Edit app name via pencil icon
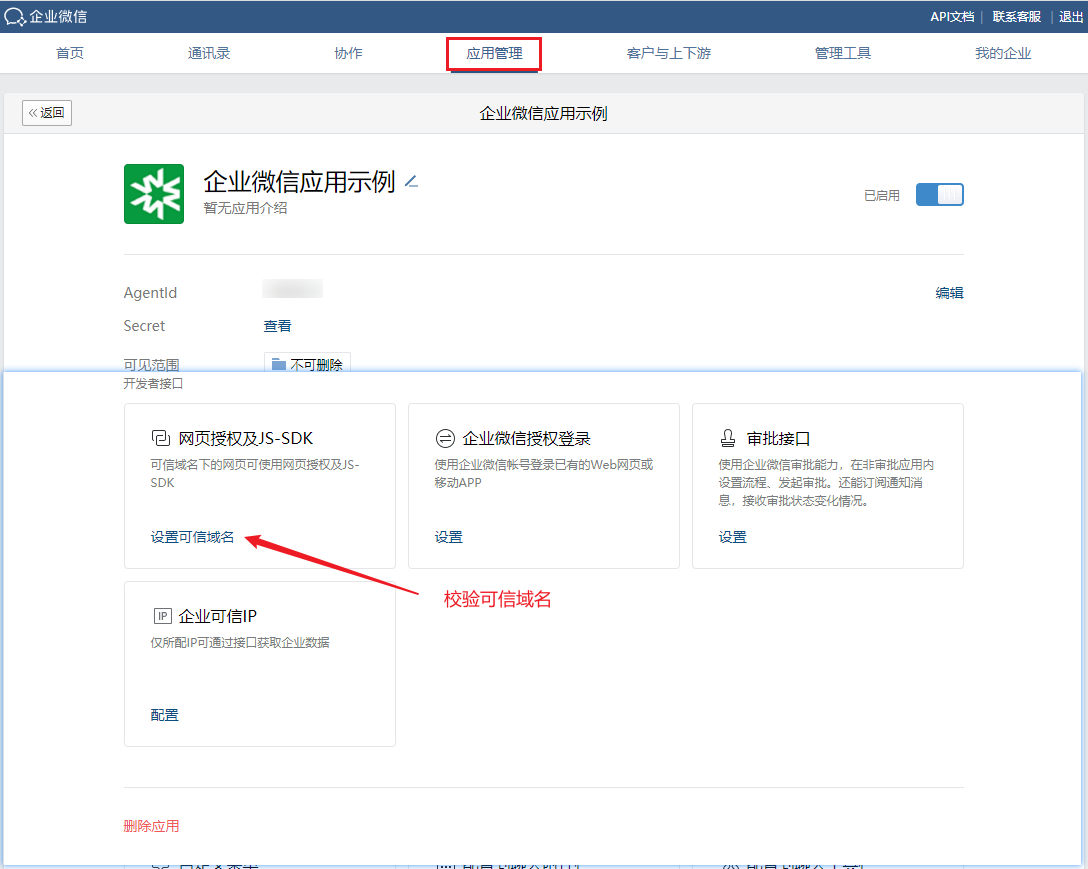 coord(411,182)
